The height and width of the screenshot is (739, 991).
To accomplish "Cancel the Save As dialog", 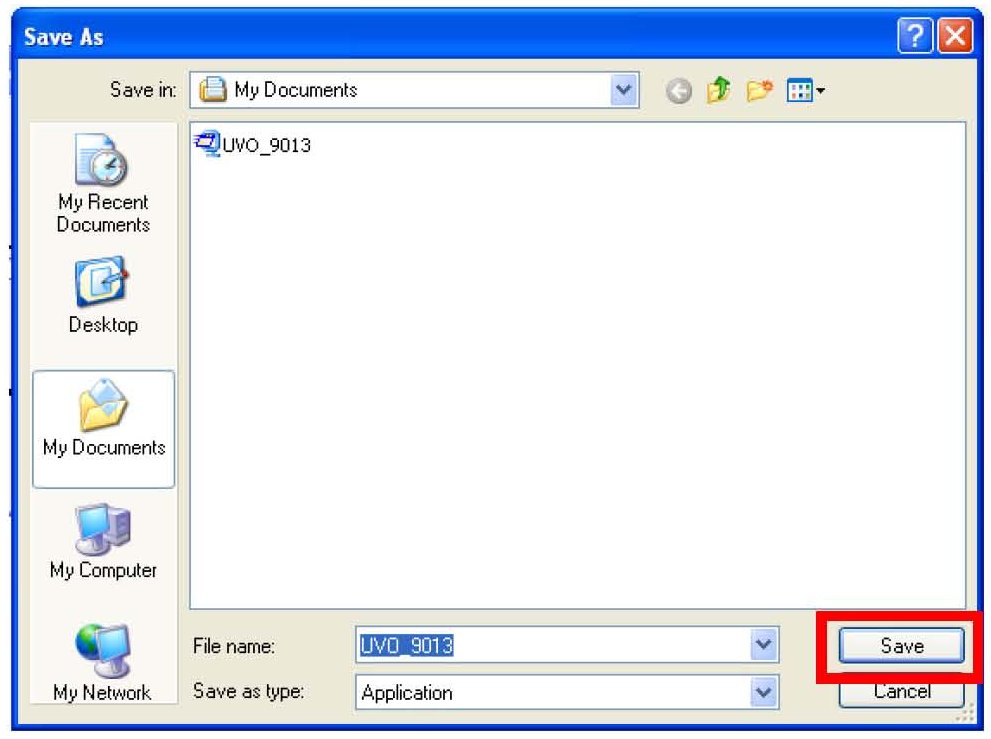I will point(901,692).
